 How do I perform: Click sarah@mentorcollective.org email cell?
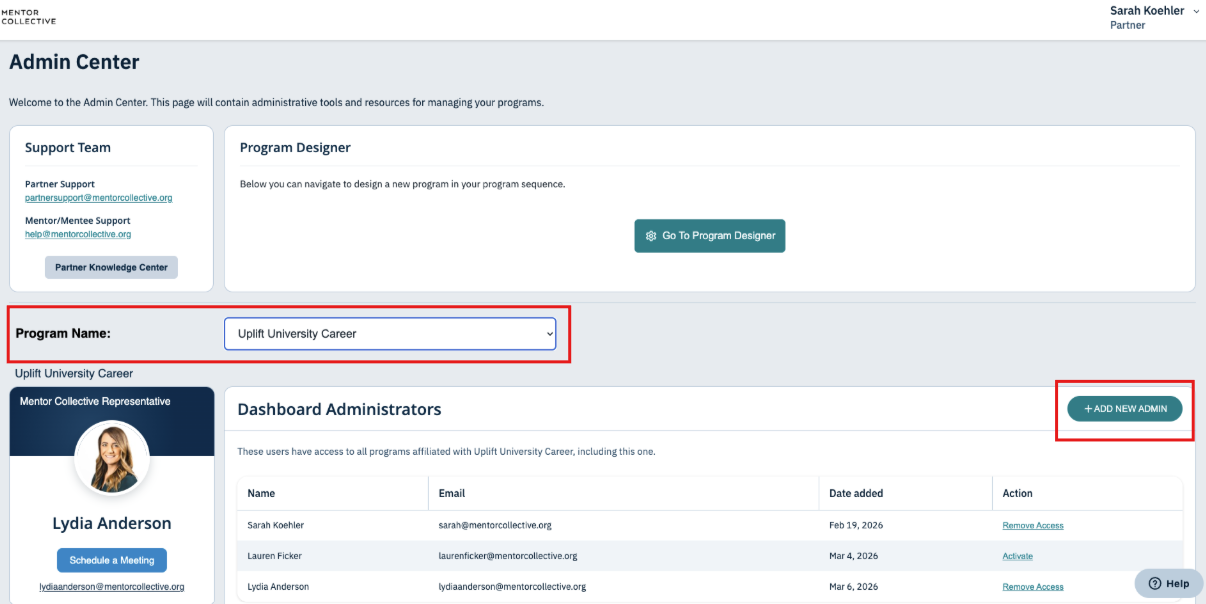[495, 525]
